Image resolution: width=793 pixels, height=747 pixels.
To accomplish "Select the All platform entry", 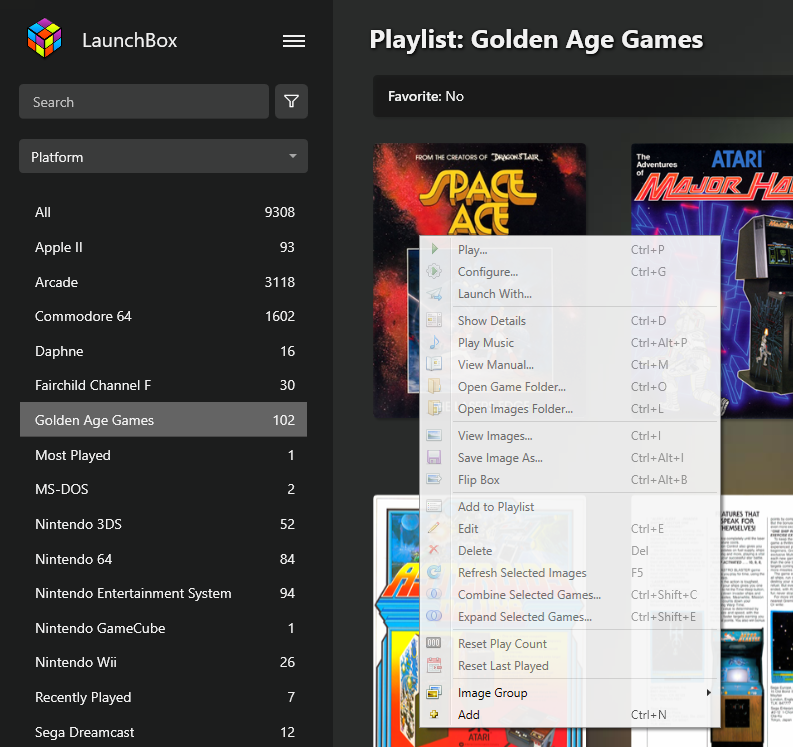I will 163,212.
